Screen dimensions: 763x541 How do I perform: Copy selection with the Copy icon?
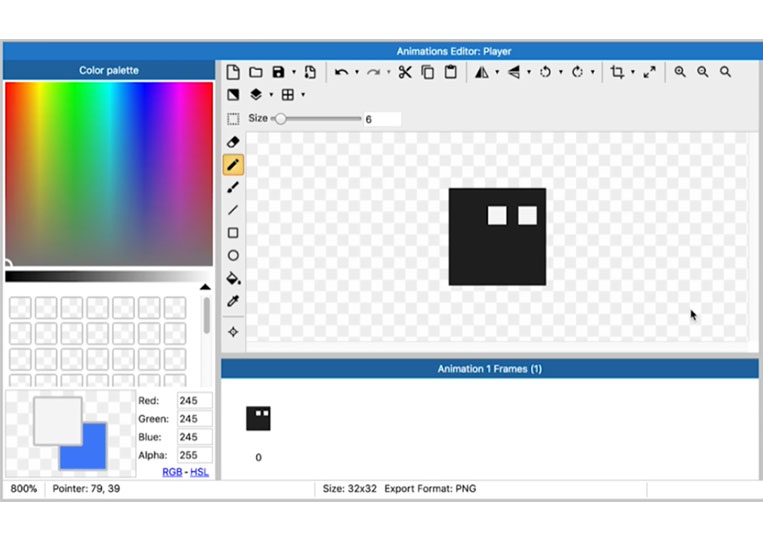click(x=428, y=72)
